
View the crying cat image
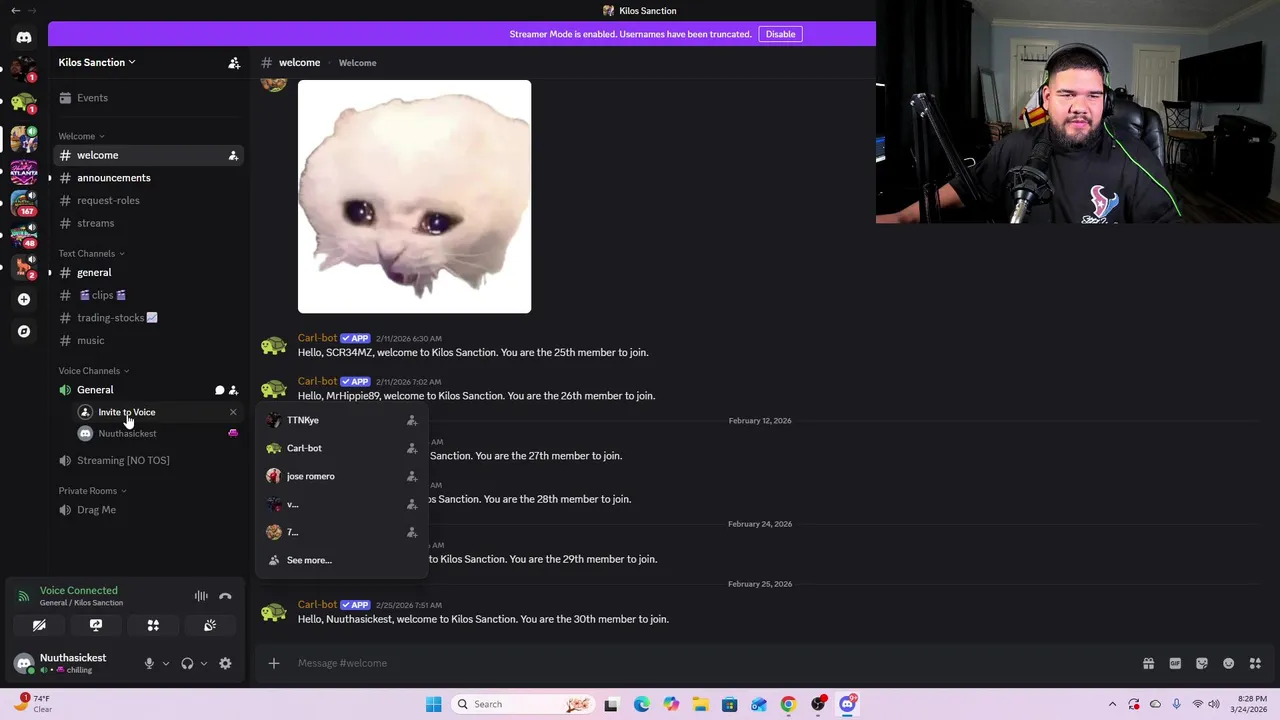pos(414,197)
